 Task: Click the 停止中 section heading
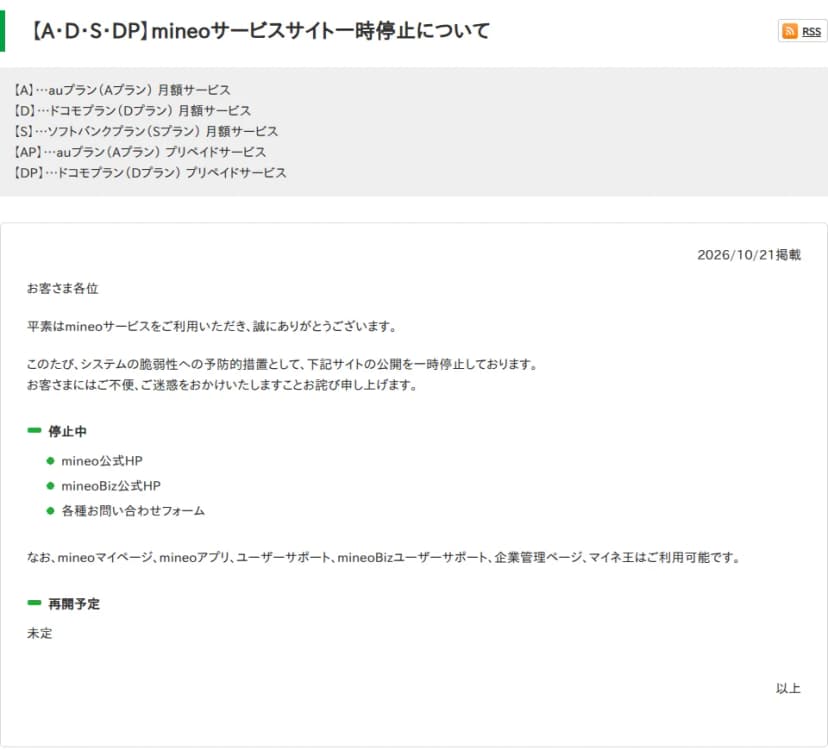pyautogui.click(x=67, y=432)
